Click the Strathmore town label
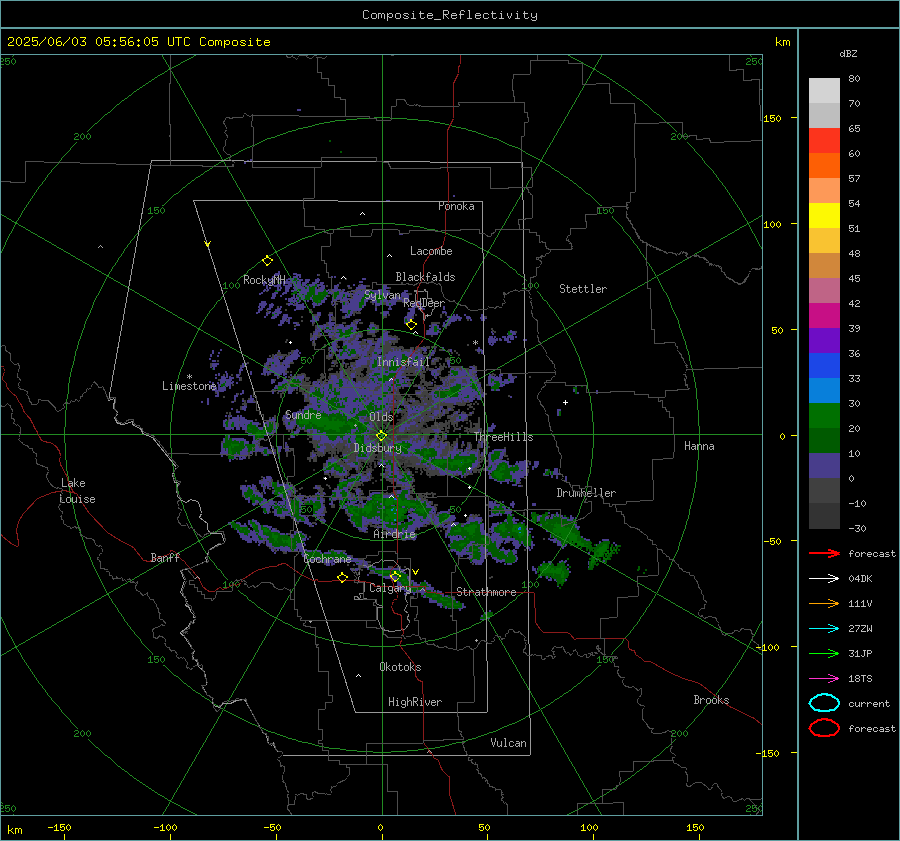 click(x=486, y=592)
